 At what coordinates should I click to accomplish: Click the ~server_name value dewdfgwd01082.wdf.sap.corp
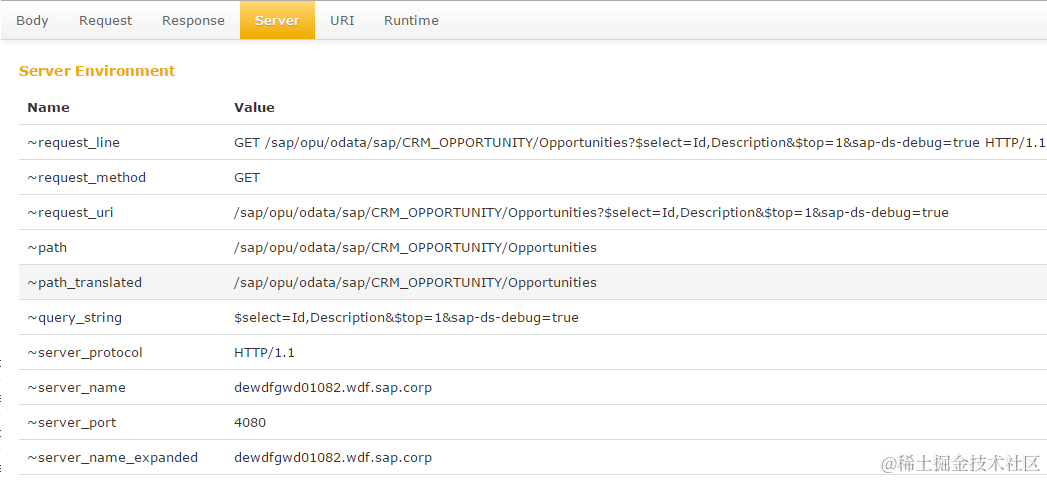coord(333,388)
